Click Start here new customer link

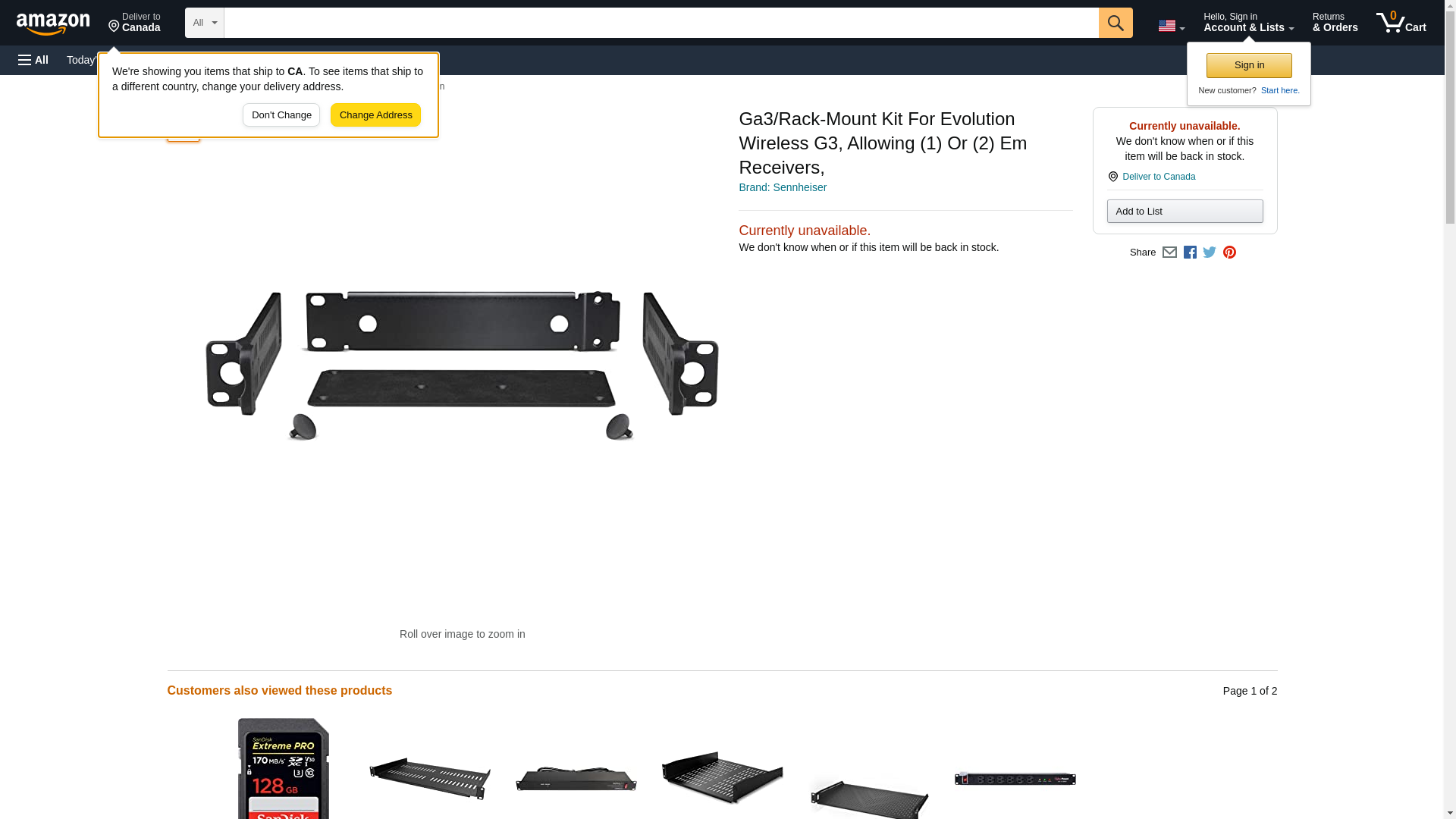[1280, 90]
